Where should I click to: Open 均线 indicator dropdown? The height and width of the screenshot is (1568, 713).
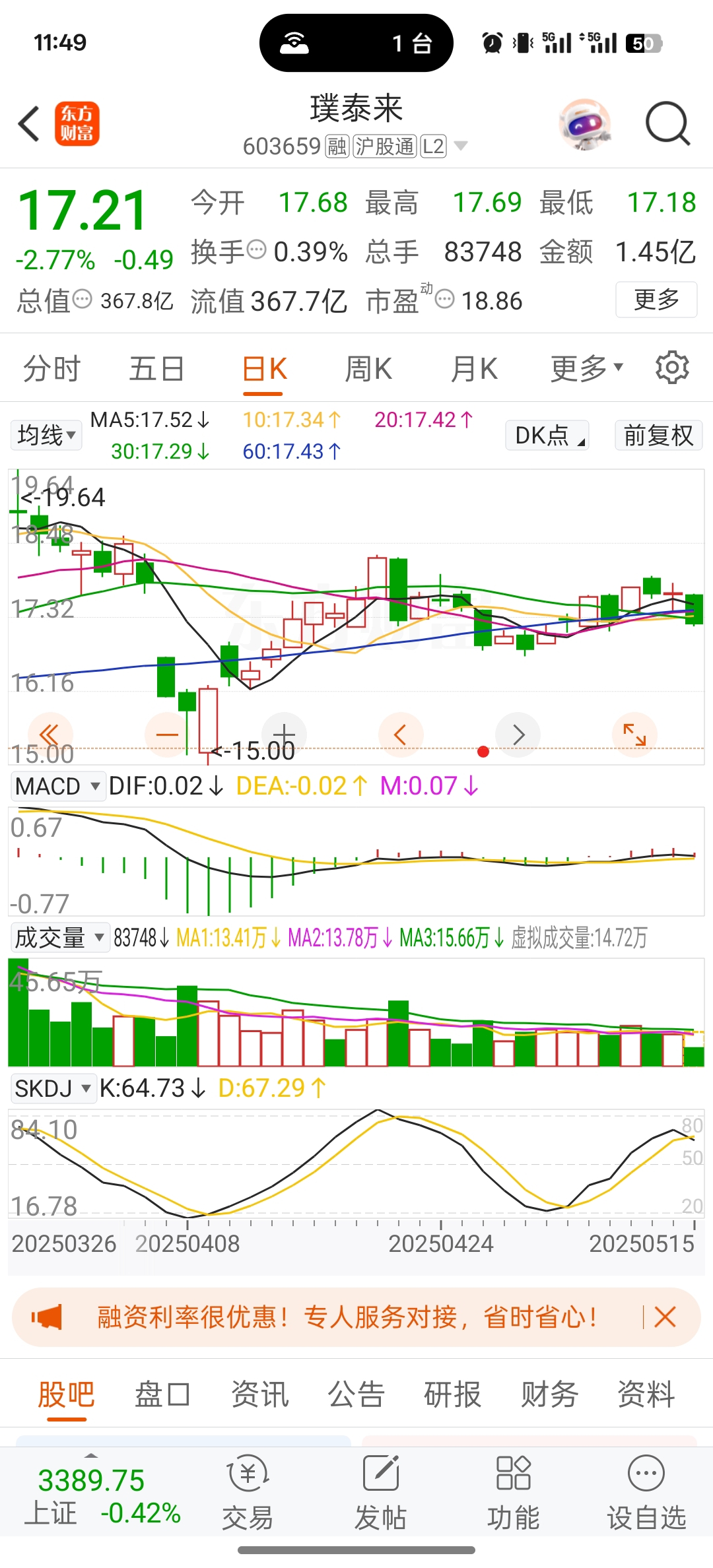point(46,436)
